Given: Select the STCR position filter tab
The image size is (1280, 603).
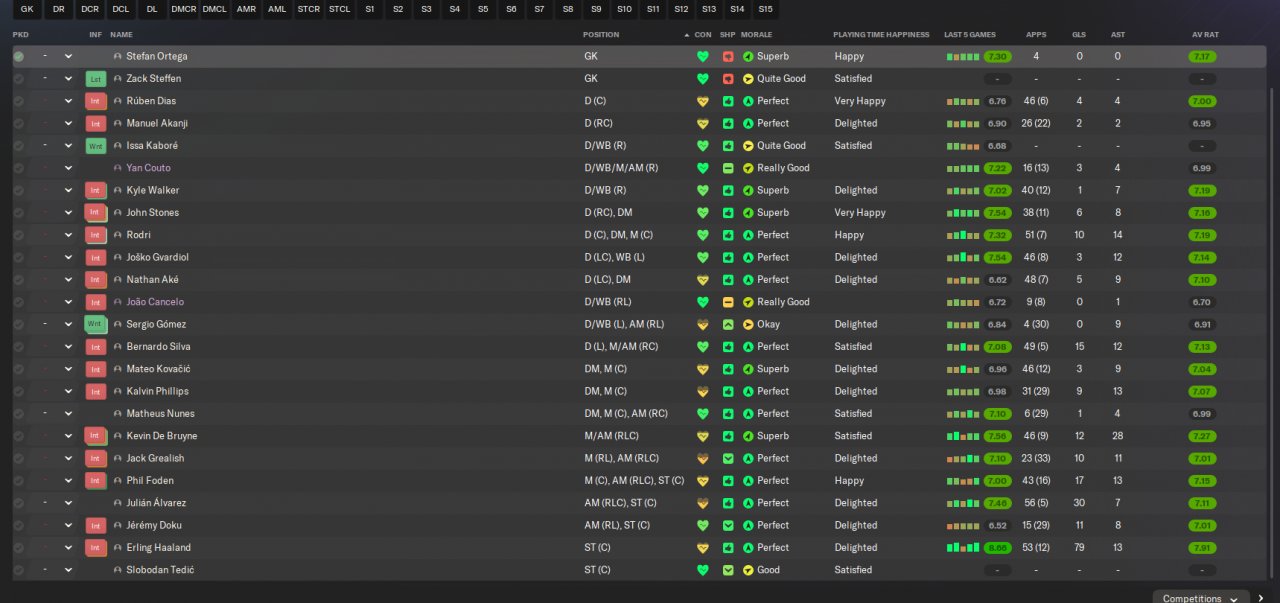Looking at the screenshot, I should point(309,9).
